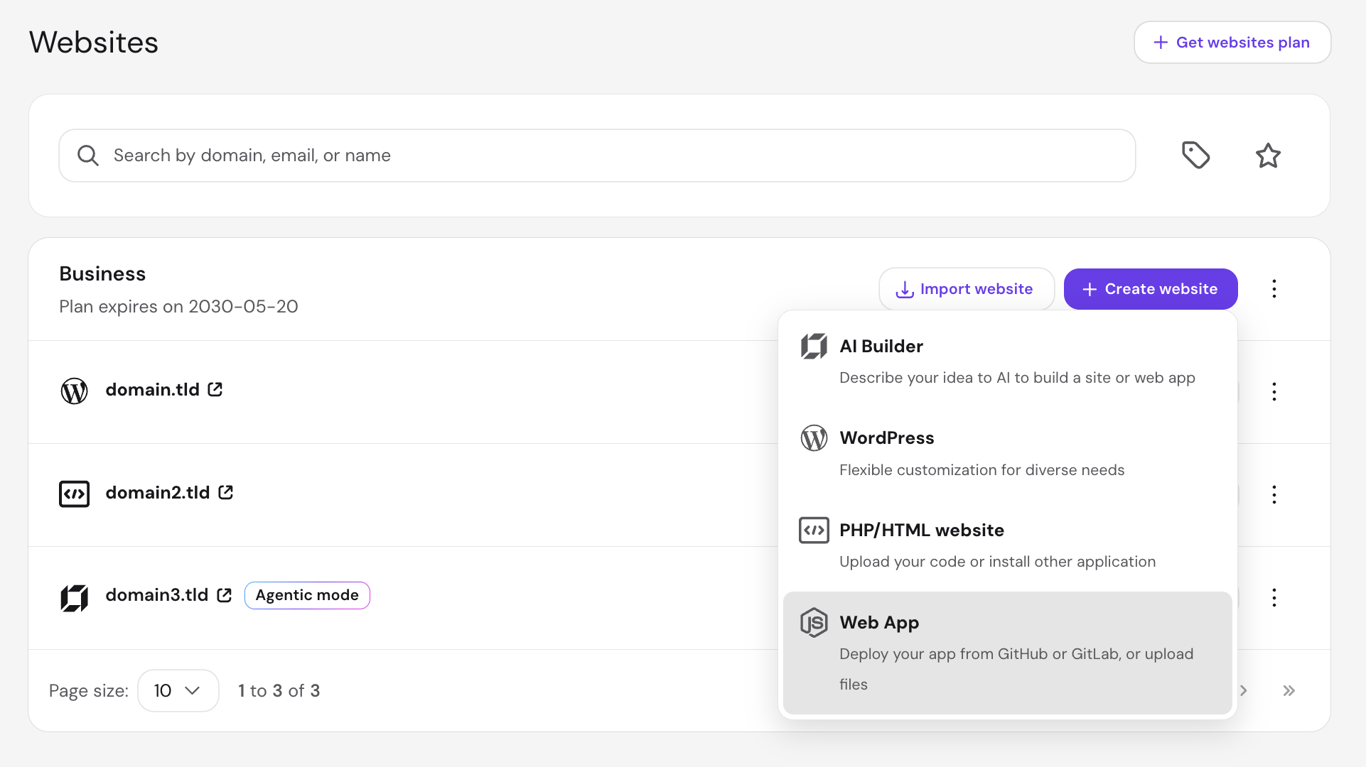Open kebab menu for domain2.tld row

point(1274,495)
